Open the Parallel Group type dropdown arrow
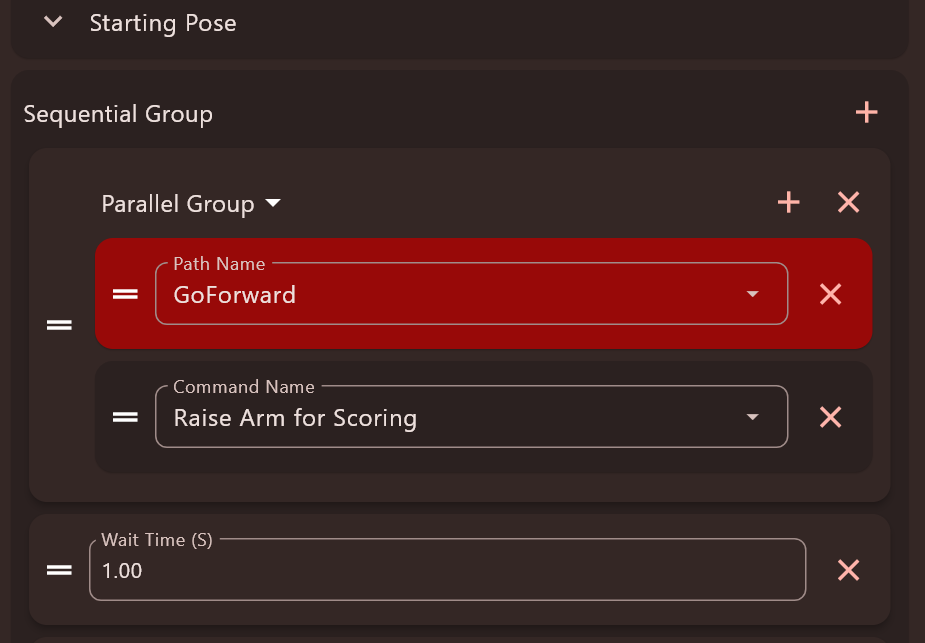The width and height of the screenshot is (925, 643). (x=273, y=203)
